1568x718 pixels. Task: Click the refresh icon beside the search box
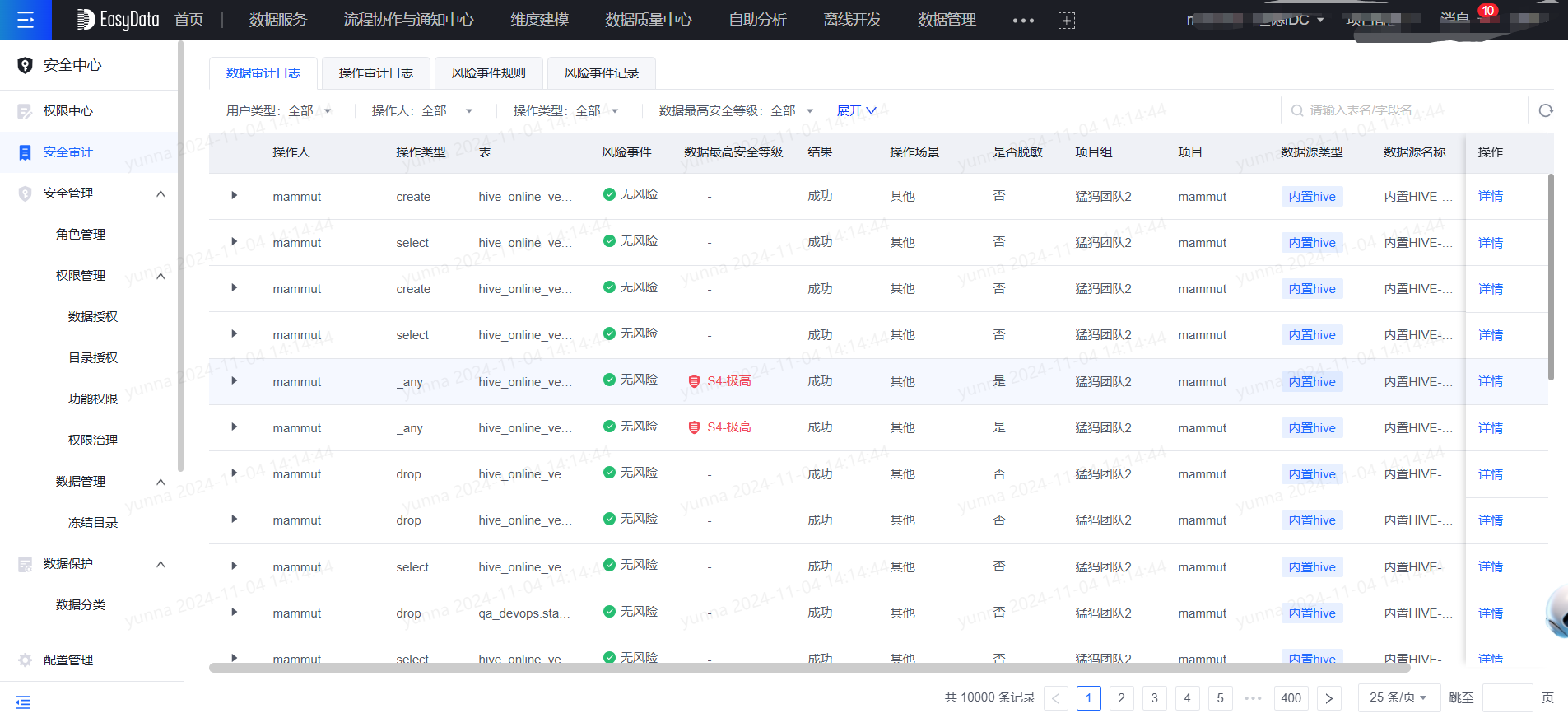[x=1546, y=110]
